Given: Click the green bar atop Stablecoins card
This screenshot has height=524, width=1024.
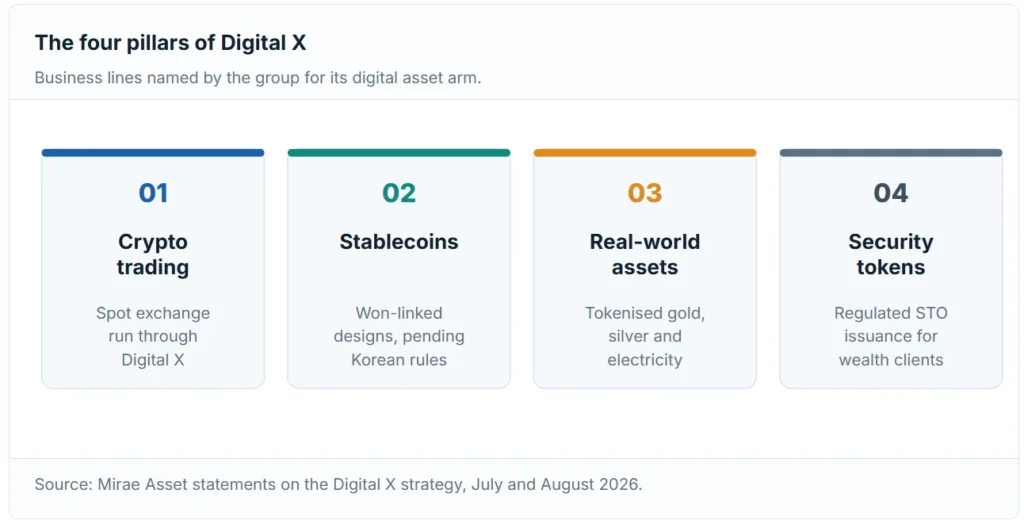Looking at the screenshot, I should (399, 153).
